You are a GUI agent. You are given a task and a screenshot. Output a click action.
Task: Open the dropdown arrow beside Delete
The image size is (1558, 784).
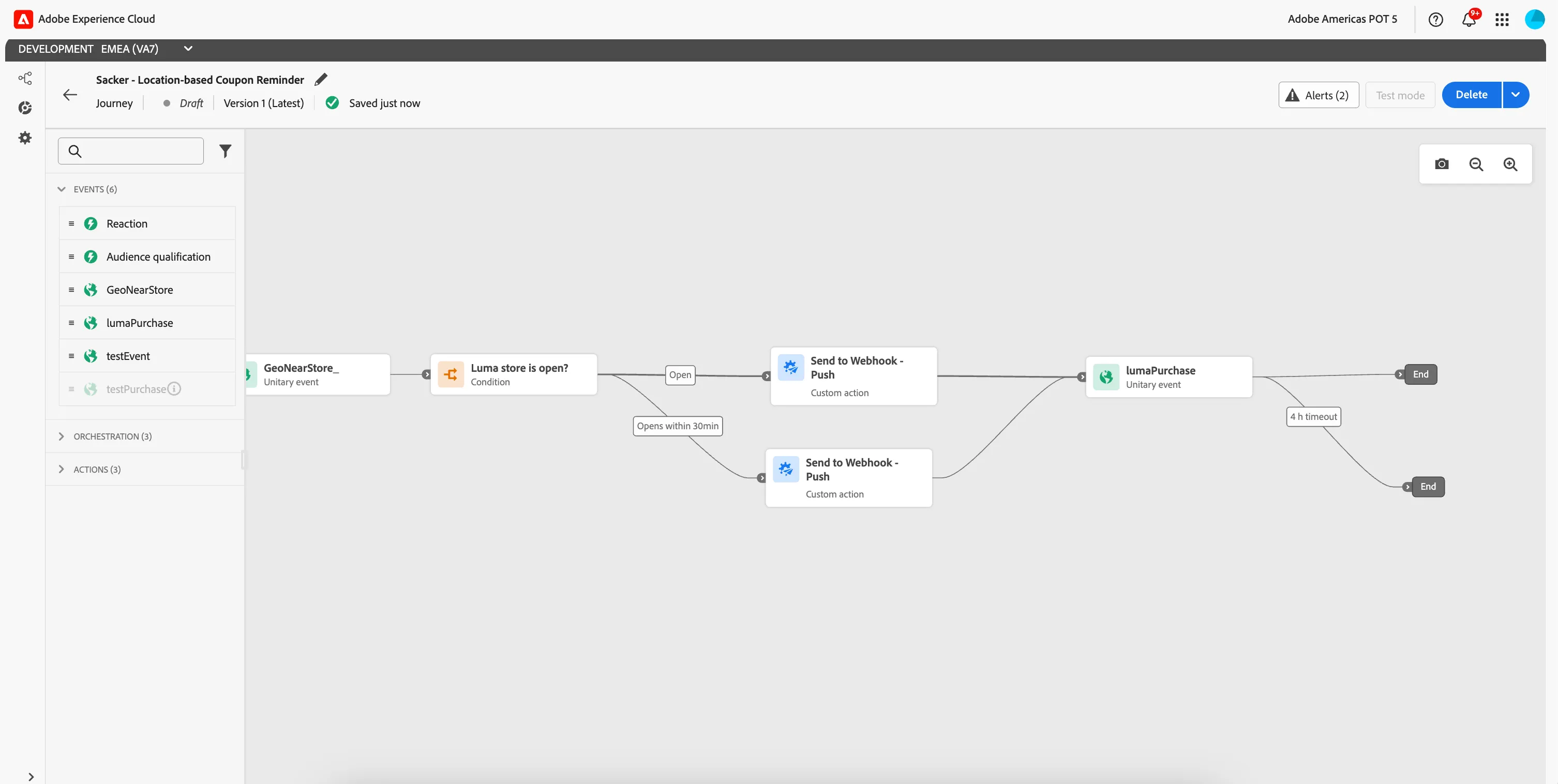(x=1516, y=95)
